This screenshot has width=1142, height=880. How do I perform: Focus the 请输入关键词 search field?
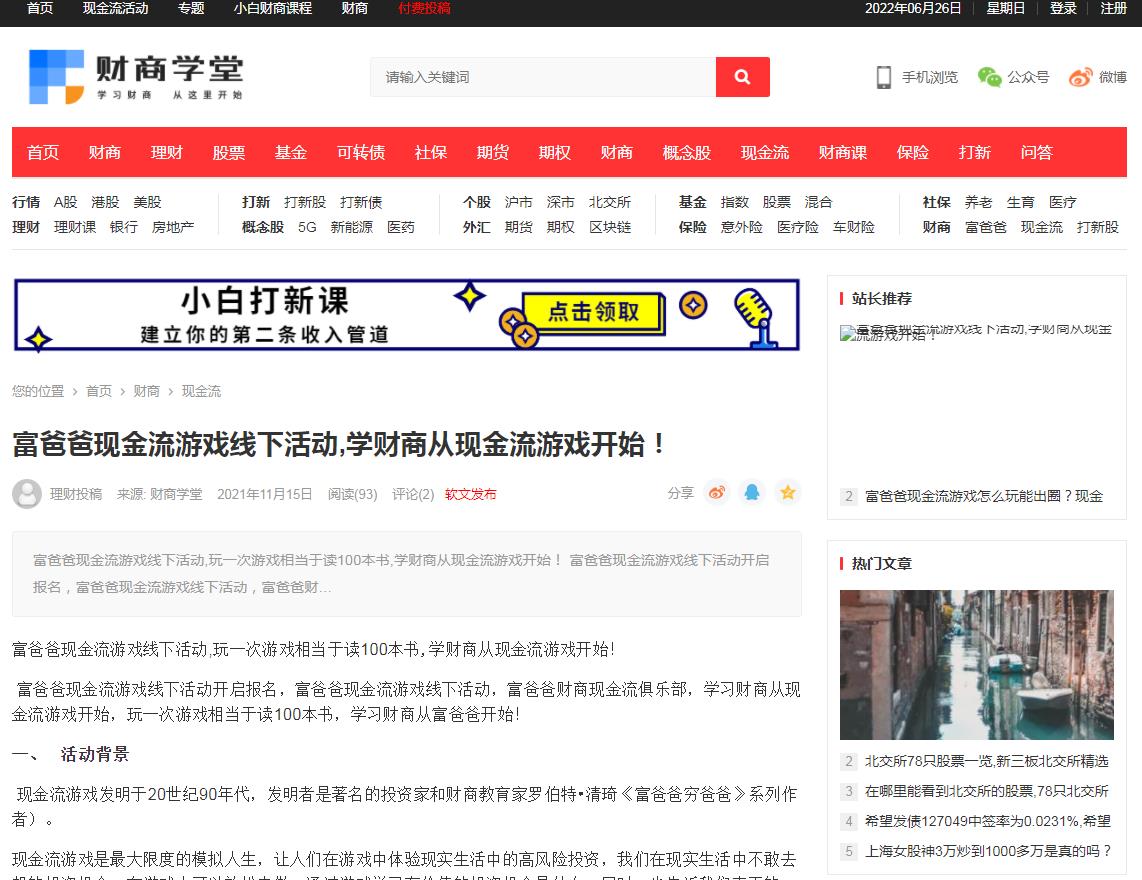click(543, 76)
